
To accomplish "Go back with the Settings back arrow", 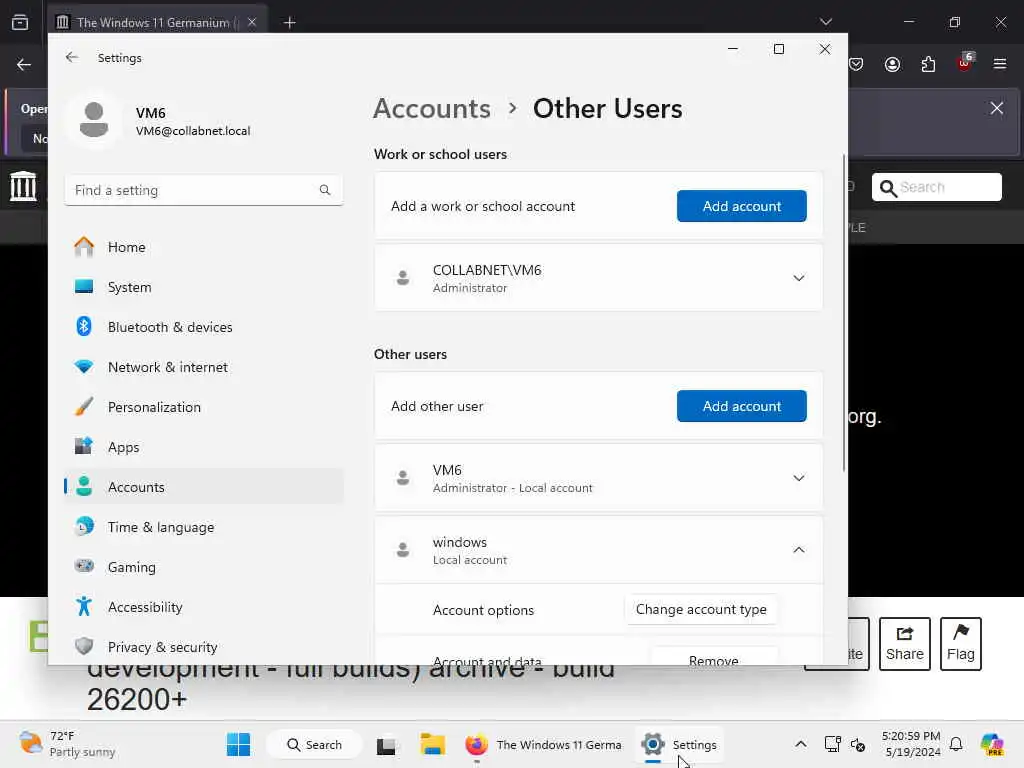I will pyautogui.click(x=72, y=57).
